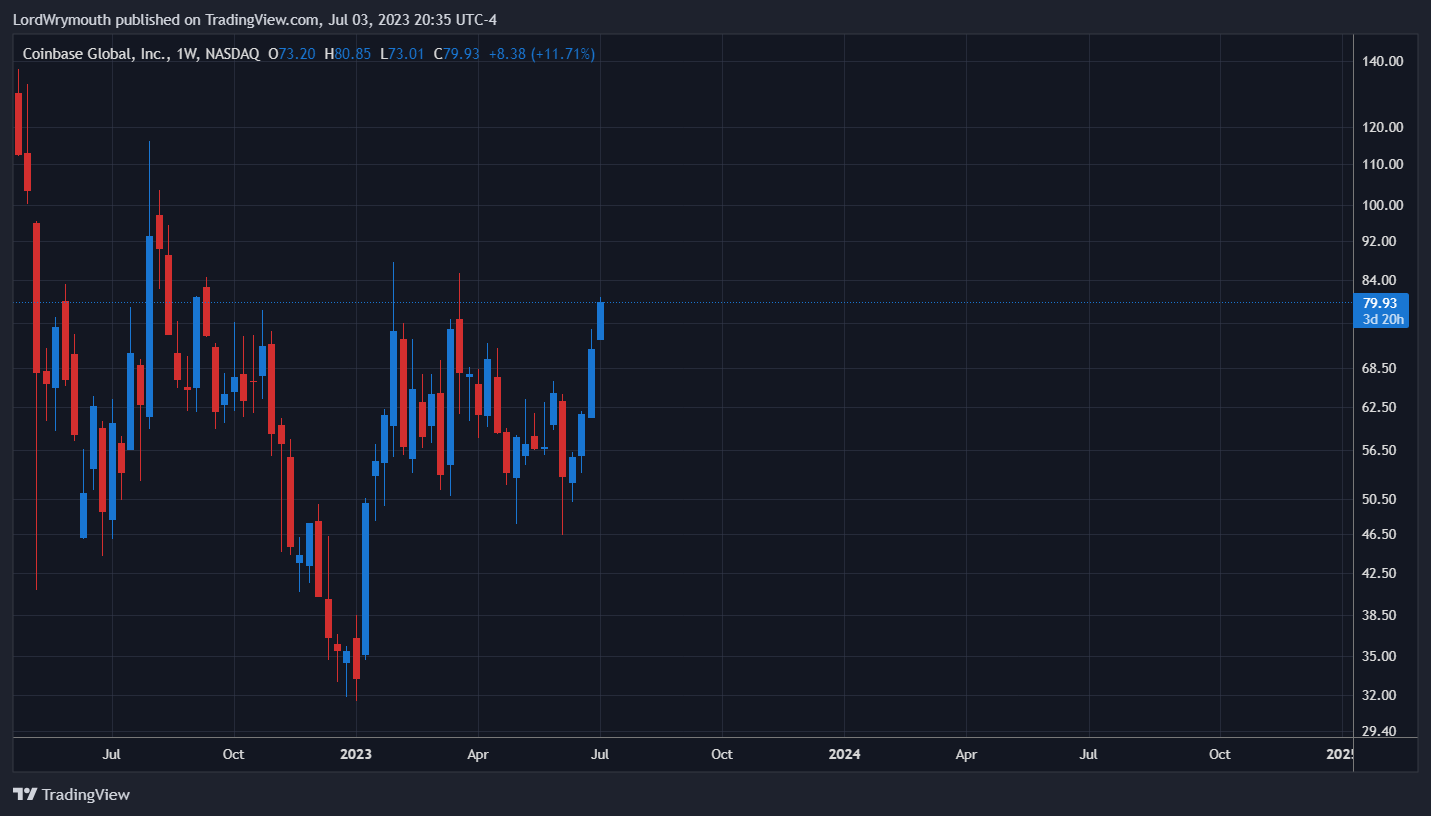Image resolution: width=1431 pixels, height=816 pixels.
Task: Click the 110.00 price axis label
Action: 1383,164
